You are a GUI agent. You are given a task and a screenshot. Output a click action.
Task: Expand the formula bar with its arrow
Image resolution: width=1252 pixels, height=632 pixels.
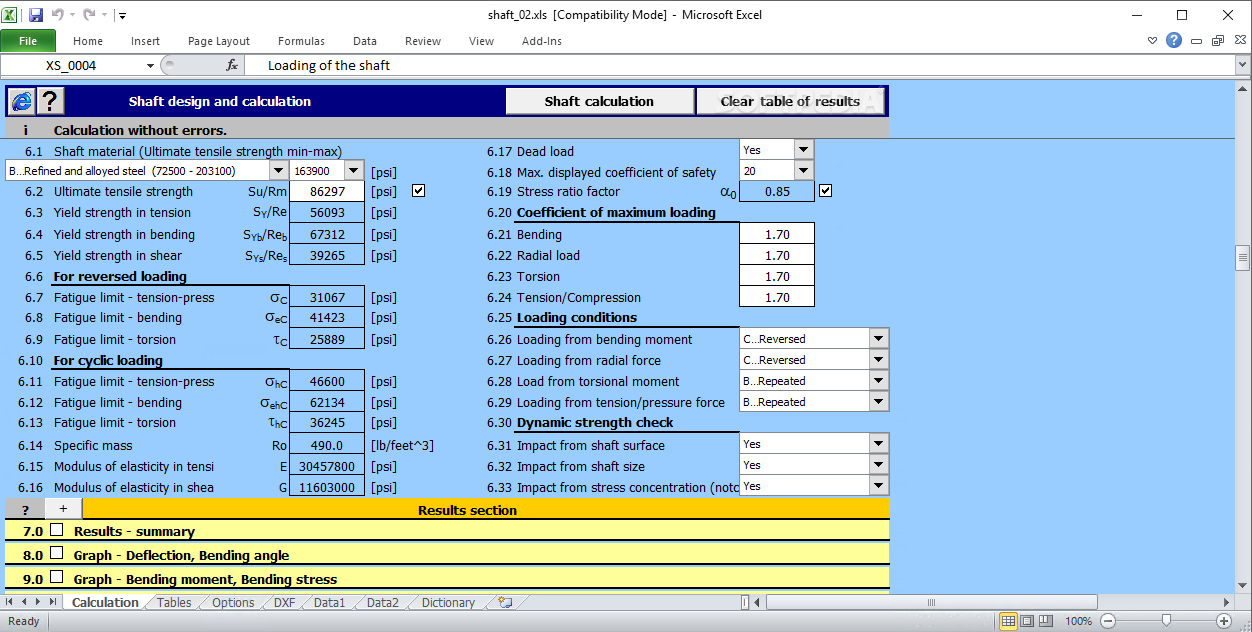1242,65
